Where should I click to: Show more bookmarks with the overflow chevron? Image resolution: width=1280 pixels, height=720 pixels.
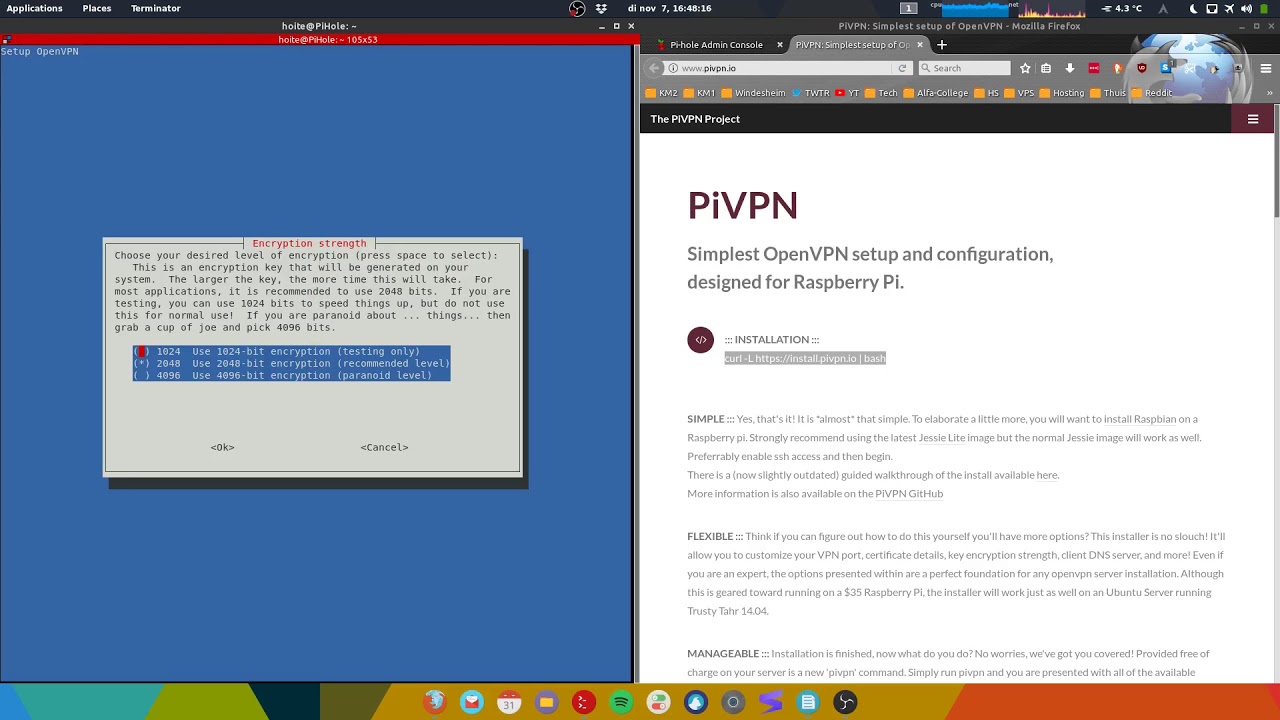coord(1270,93)
